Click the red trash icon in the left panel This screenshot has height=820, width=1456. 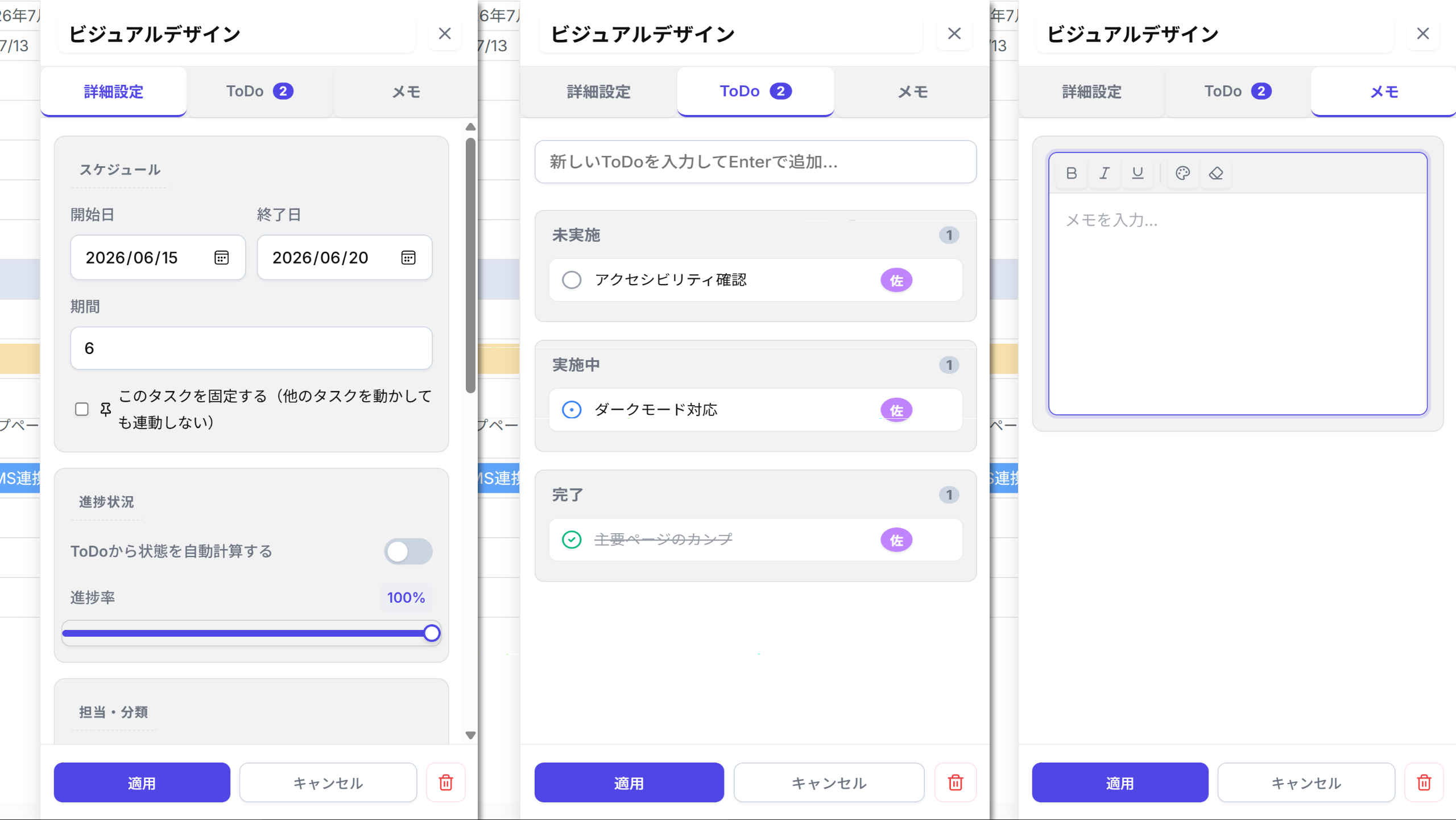[x=446, y=782]
